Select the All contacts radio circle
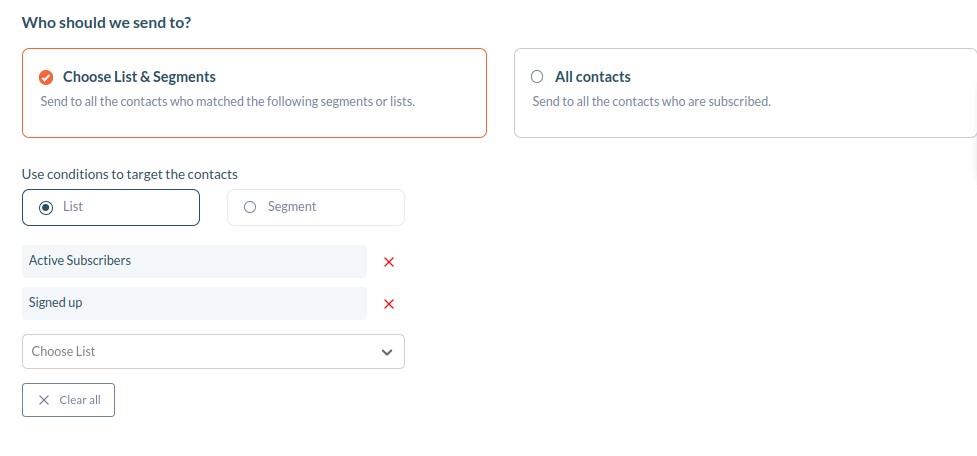977x456 pixels. pos(536,77)
